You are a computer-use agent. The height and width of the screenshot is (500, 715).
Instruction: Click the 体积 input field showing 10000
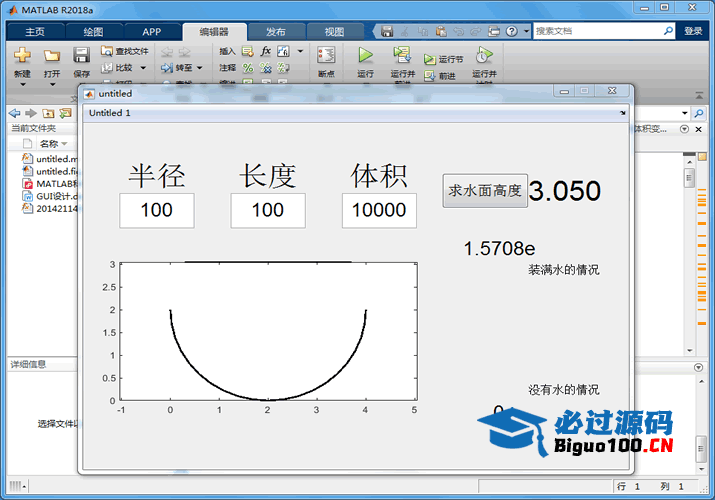click(379, 211)
